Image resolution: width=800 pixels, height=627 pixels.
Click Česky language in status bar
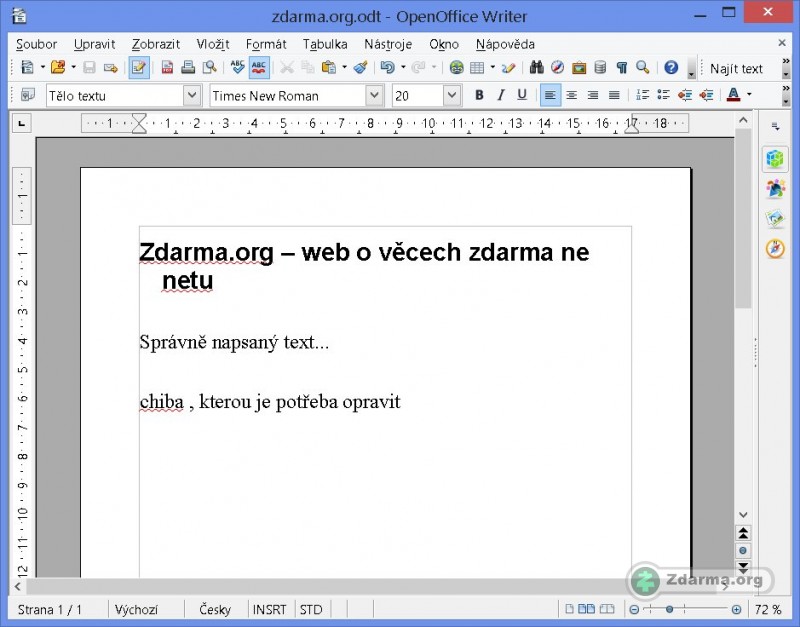coord(215,609)
